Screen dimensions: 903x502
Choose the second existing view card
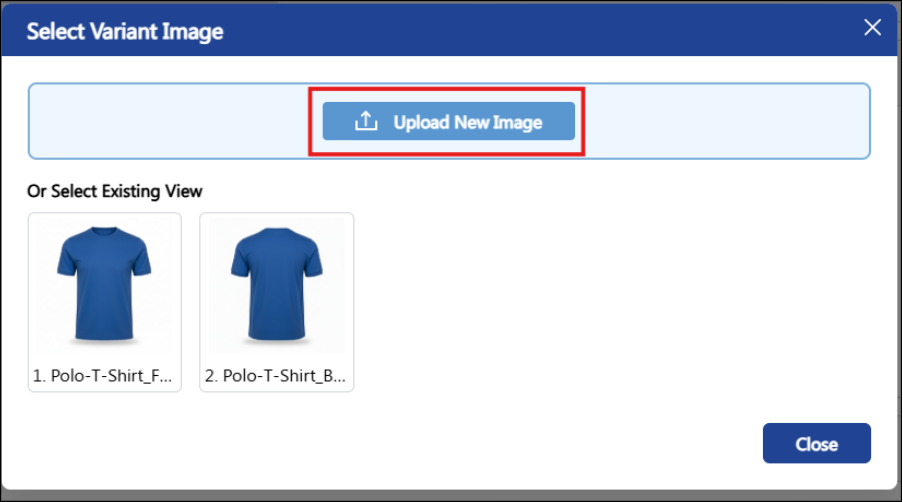click(276, 302)
